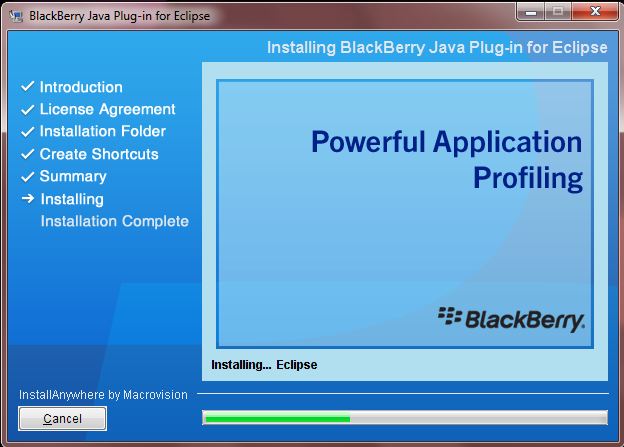
Task: Select the License Agreement step label
Action: pyautogui.click(x=107, y=109)
